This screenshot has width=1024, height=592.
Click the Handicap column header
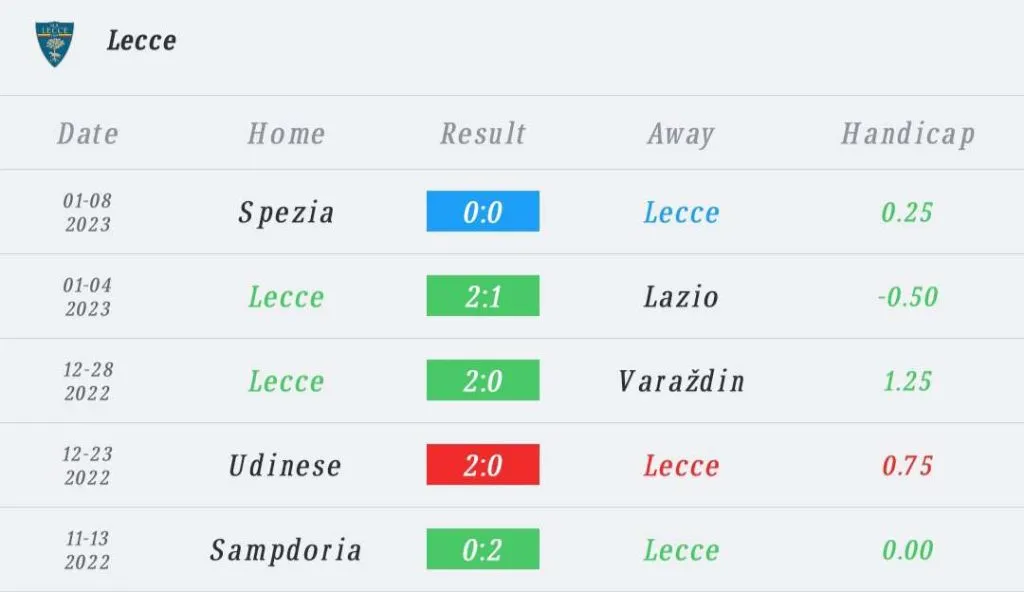coord(908,134)
